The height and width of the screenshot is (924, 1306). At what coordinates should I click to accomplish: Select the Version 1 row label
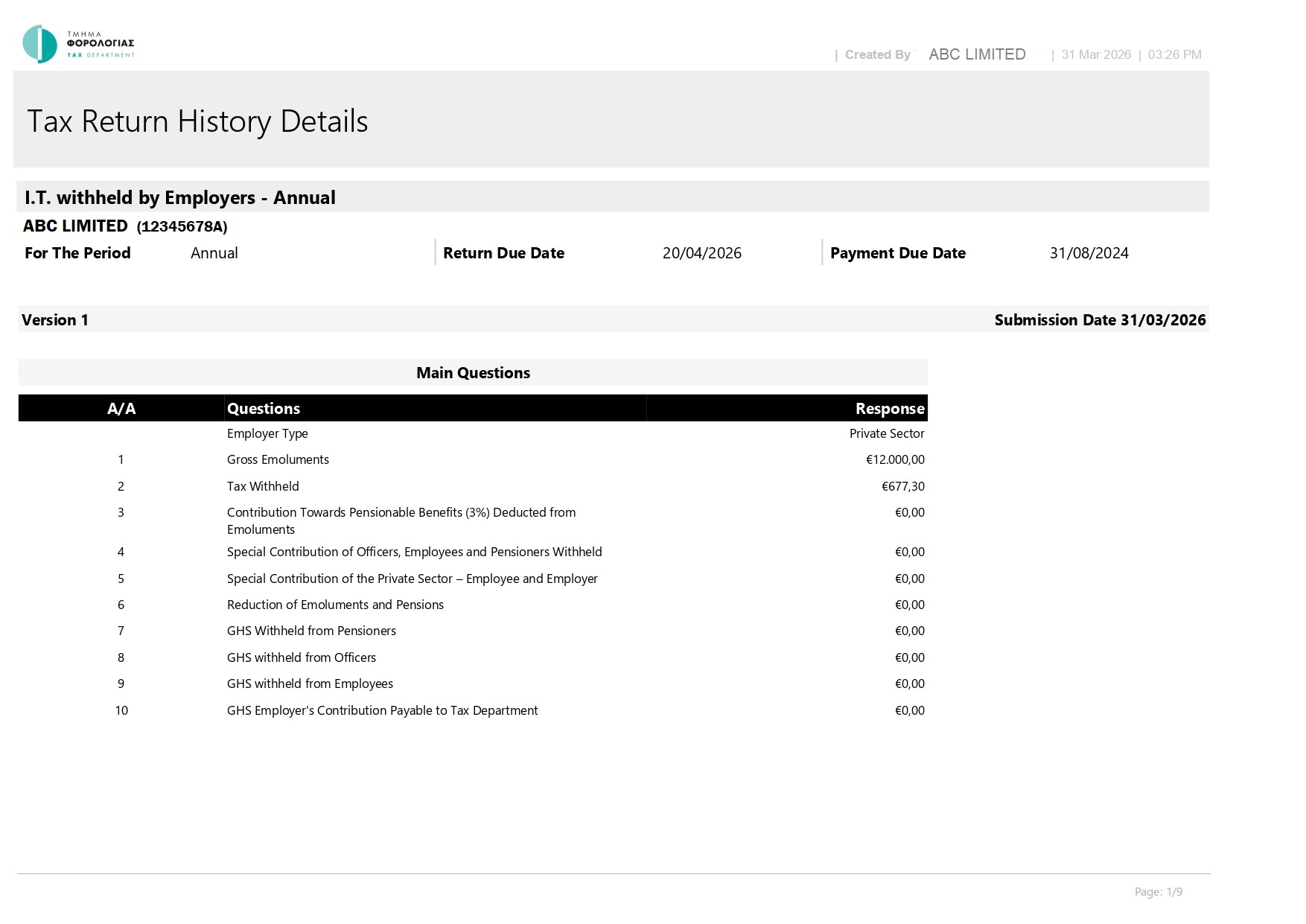coord(55,320)
